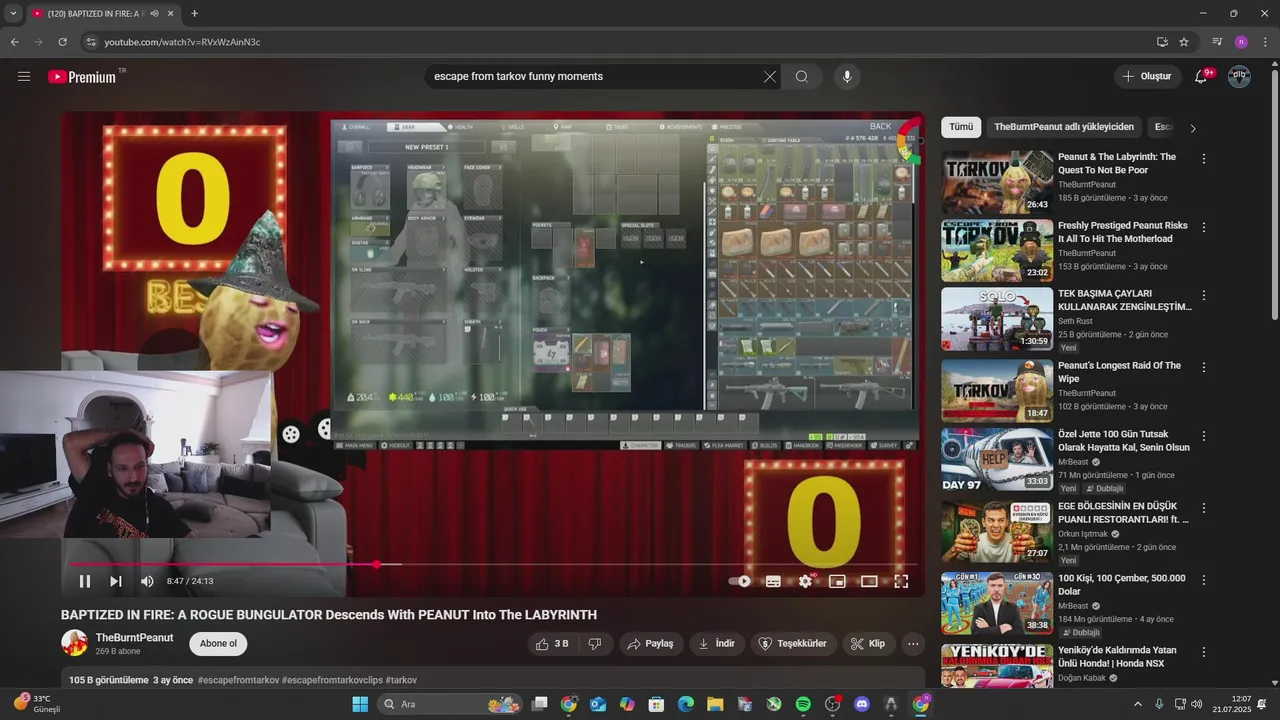Open options for Özel Jette 100 Gün video

1204,437
